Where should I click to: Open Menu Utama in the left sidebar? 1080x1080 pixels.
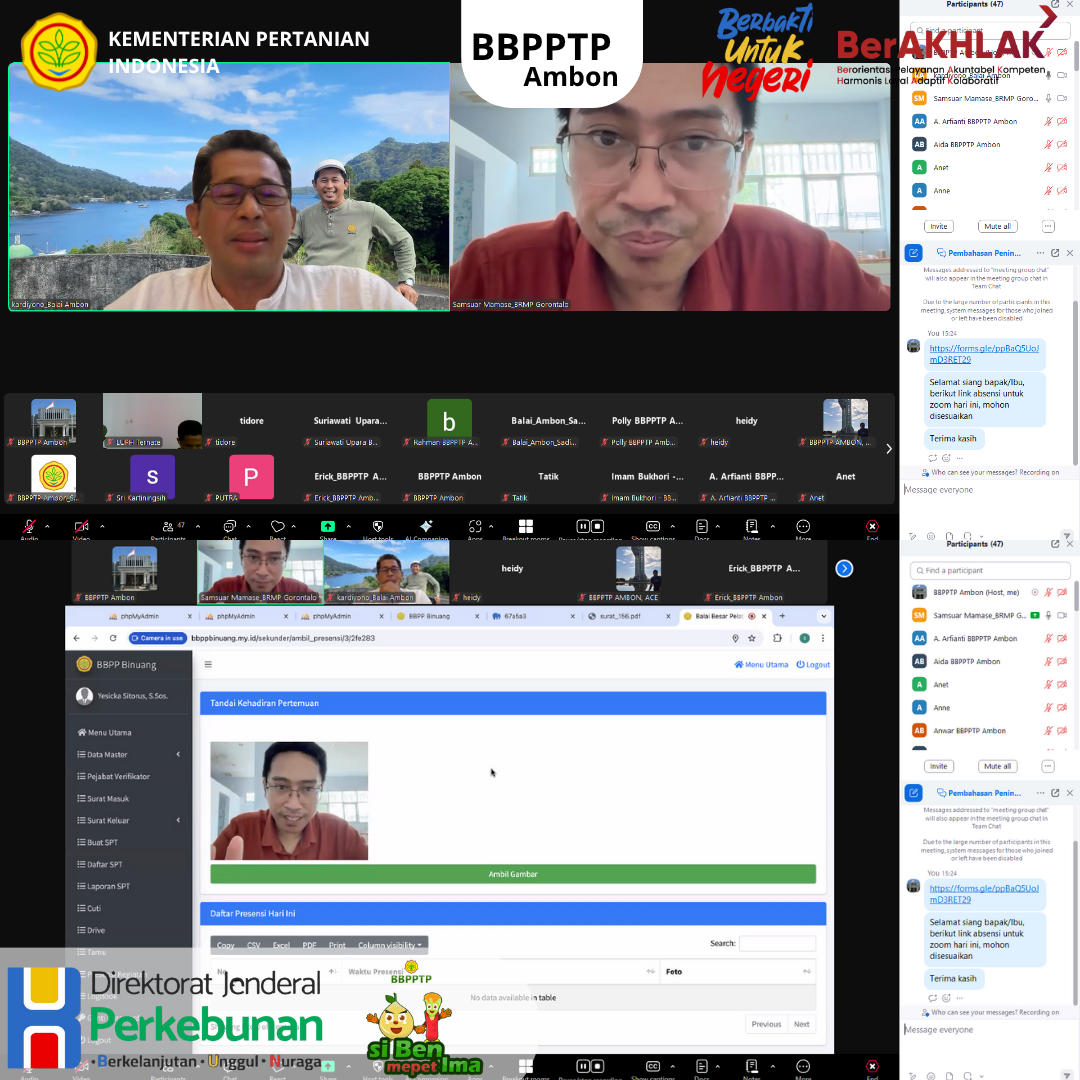[x=105, y=733]
